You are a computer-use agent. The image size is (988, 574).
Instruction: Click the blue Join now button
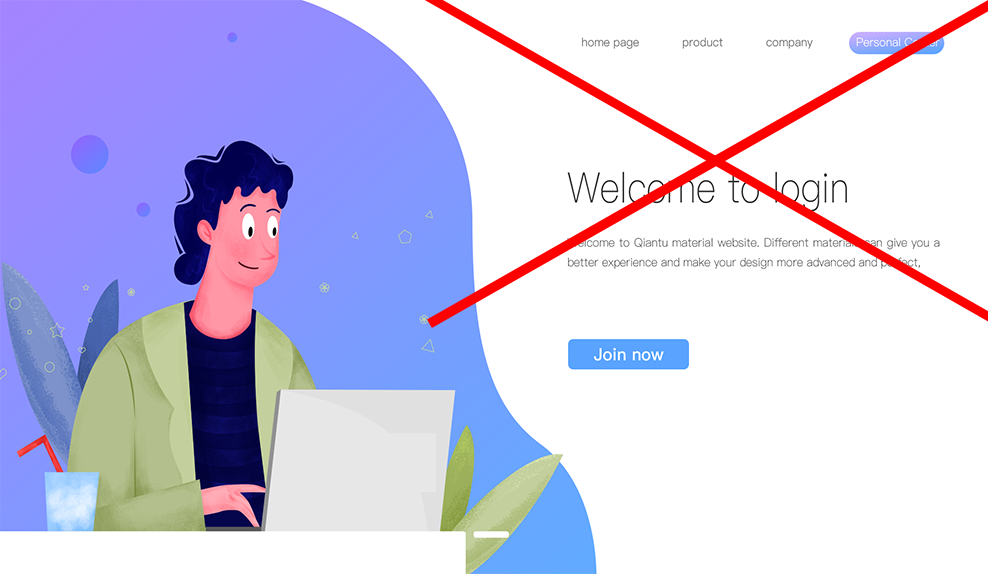tap(628, 354)
